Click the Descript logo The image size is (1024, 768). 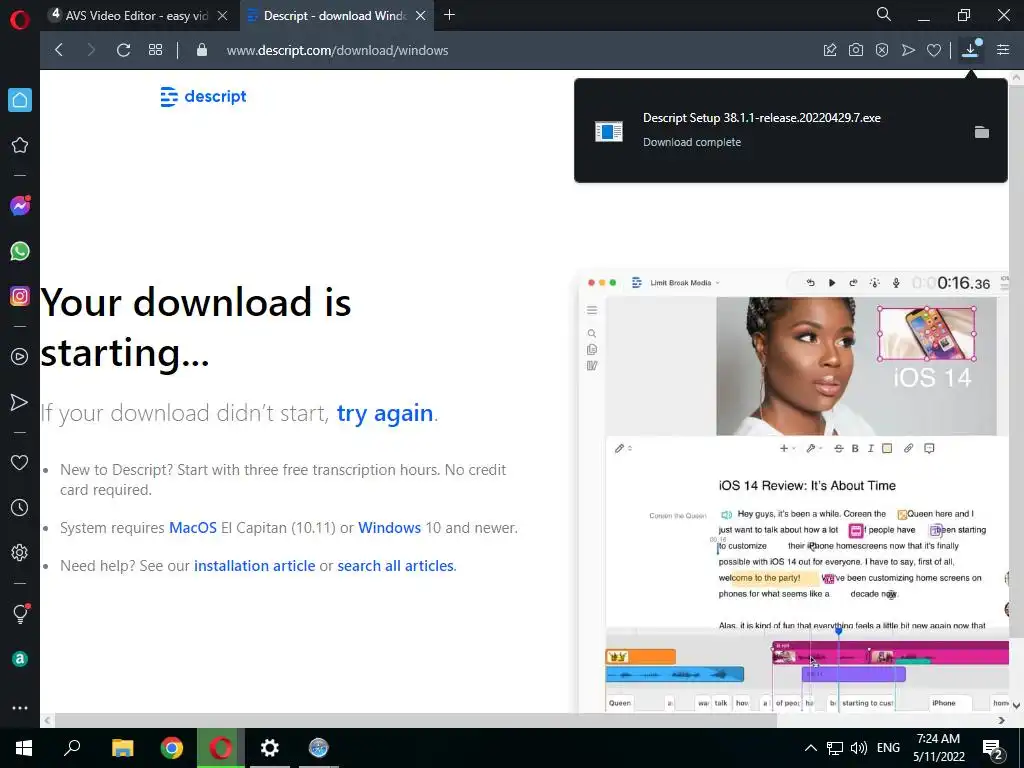(203, 97)
